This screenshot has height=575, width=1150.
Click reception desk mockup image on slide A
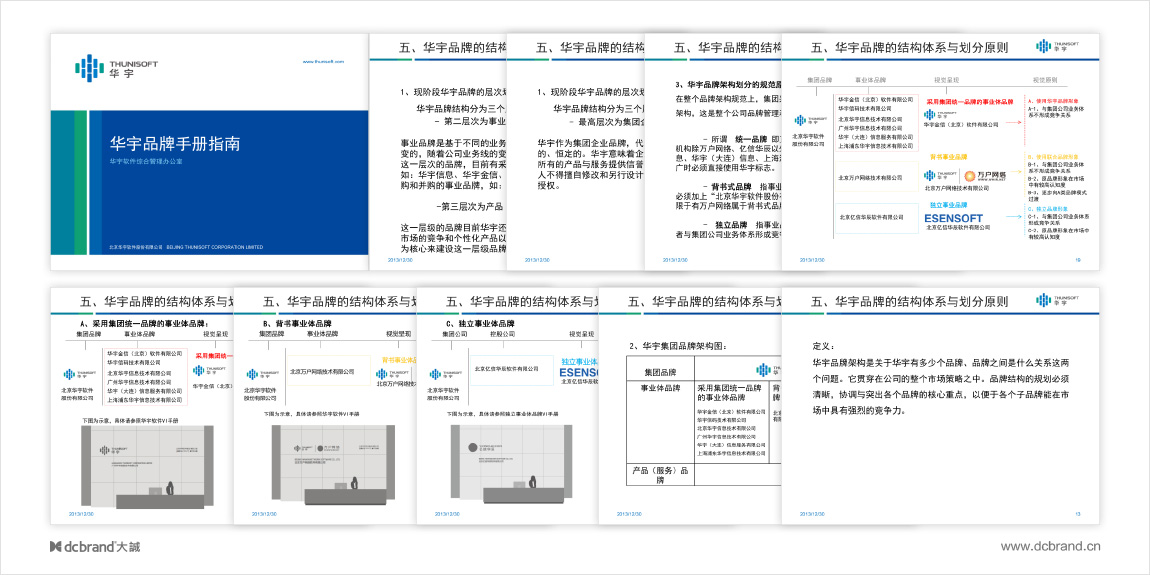(x=147, y=467)
